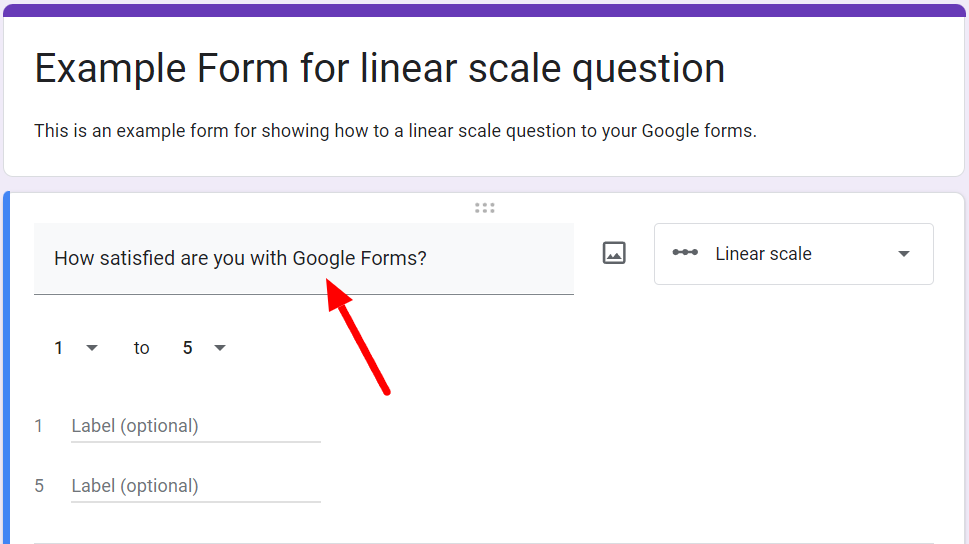Click the add image icon beside the question
Viewport: 969px width, 544px height.
614,254
